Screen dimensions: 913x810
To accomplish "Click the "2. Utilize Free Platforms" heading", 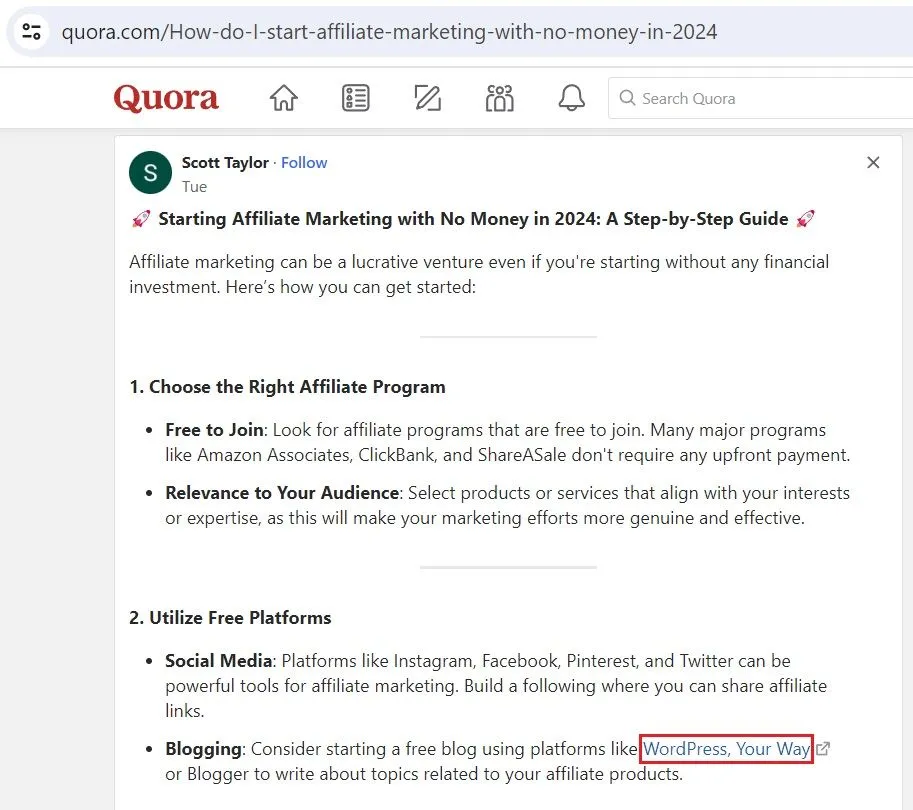I will 230,618.
